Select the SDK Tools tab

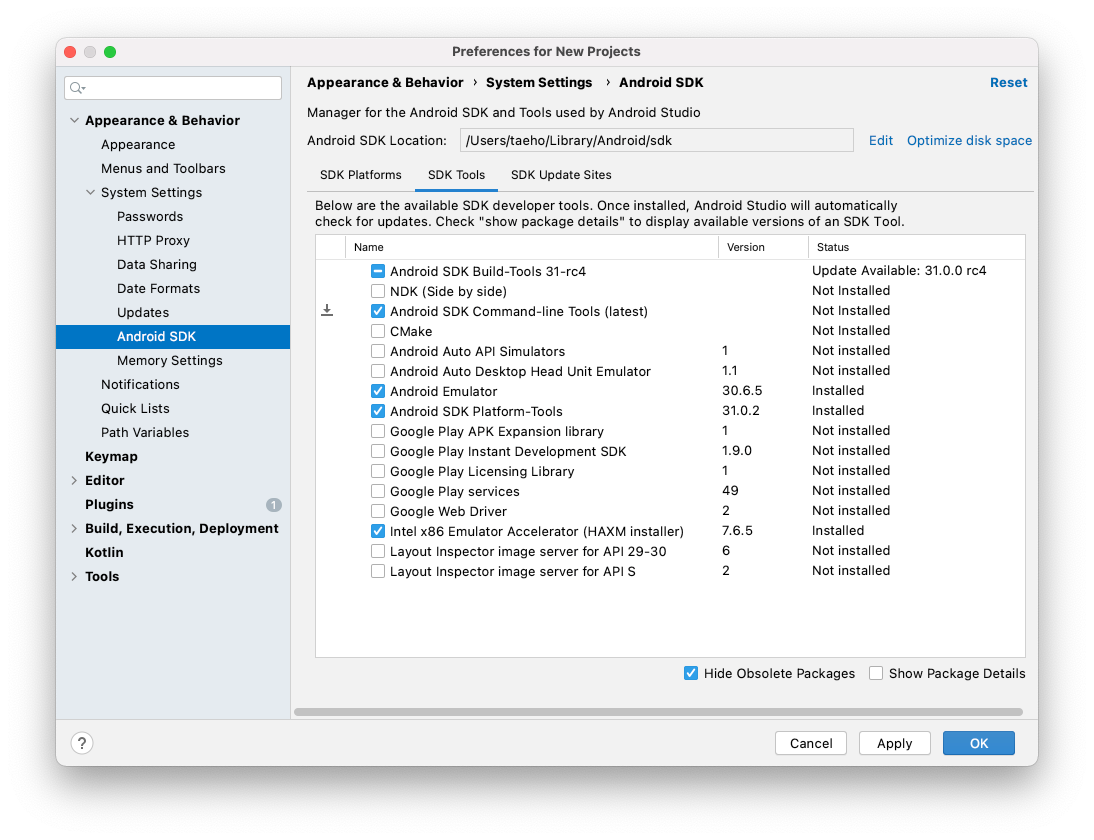tap(456, 175)
